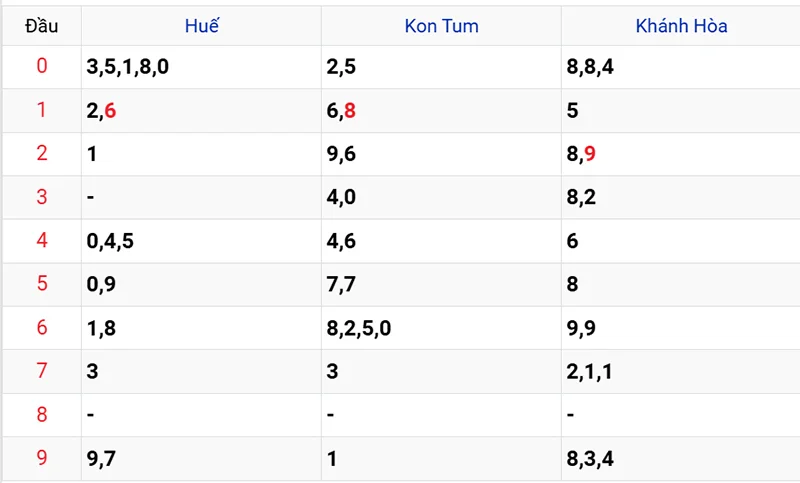Image resolution: width=800 pixels, height=483 pixels.
Task: Click red highlighted 8 in Kon Tum column
Action: [350, 112]
